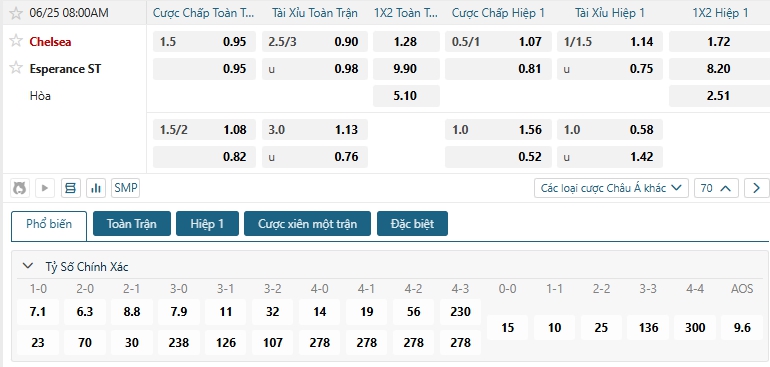Pick AOS correct score odds 9.6
The image size is (770, 367).
[742, 328]
